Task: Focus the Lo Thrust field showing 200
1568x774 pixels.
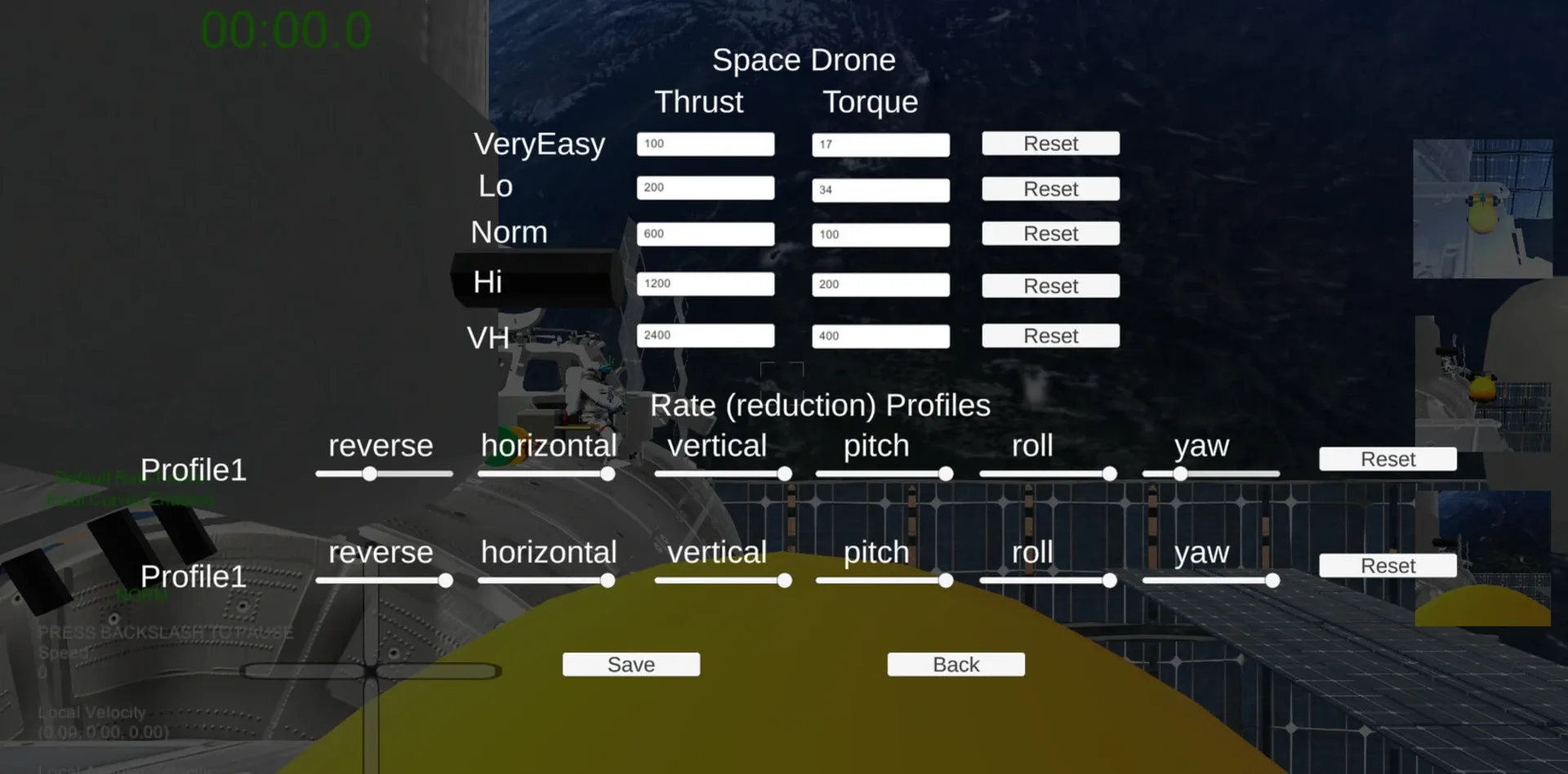Action: pos(705,188)
